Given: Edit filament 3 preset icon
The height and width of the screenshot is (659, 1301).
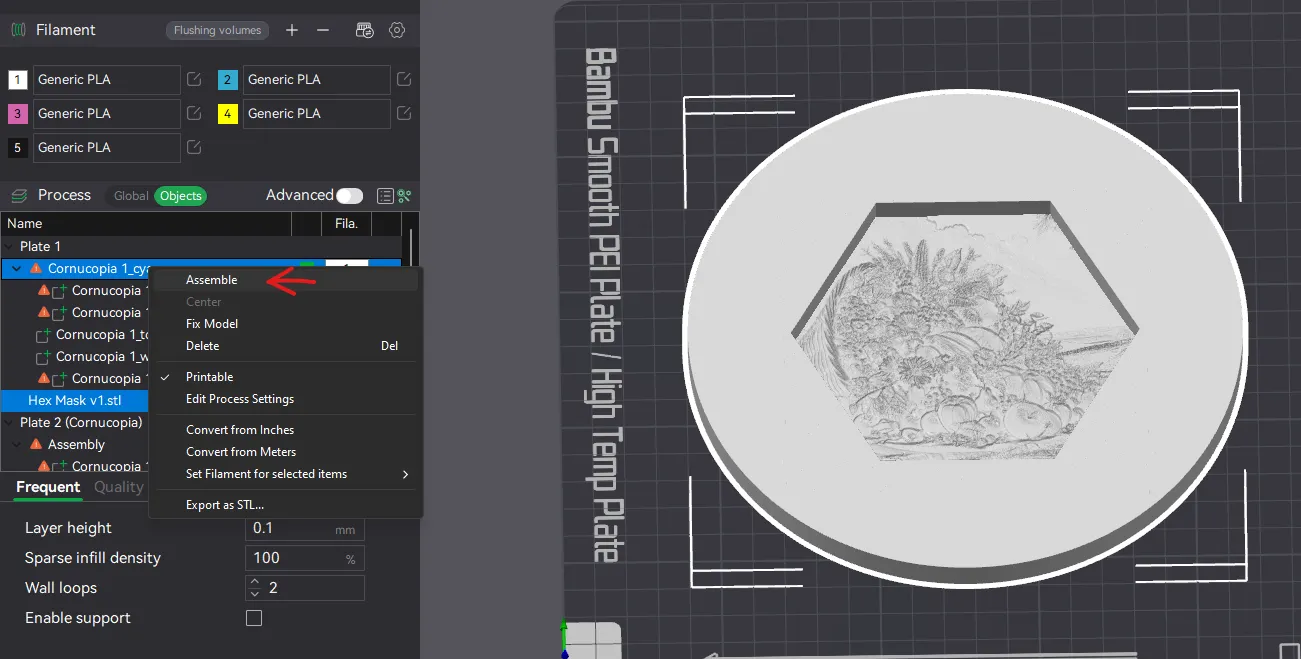Looking at the screenshot, I should click(195, 113).
